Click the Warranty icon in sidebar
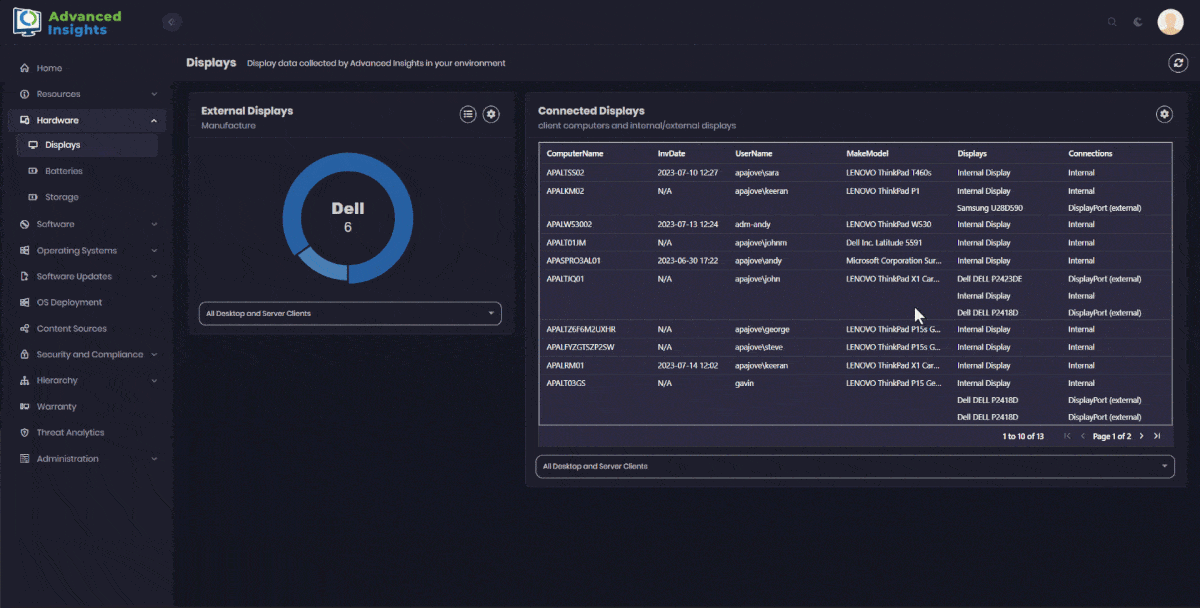The width and height of the screenshot is (1200, 608). [25, 406]
